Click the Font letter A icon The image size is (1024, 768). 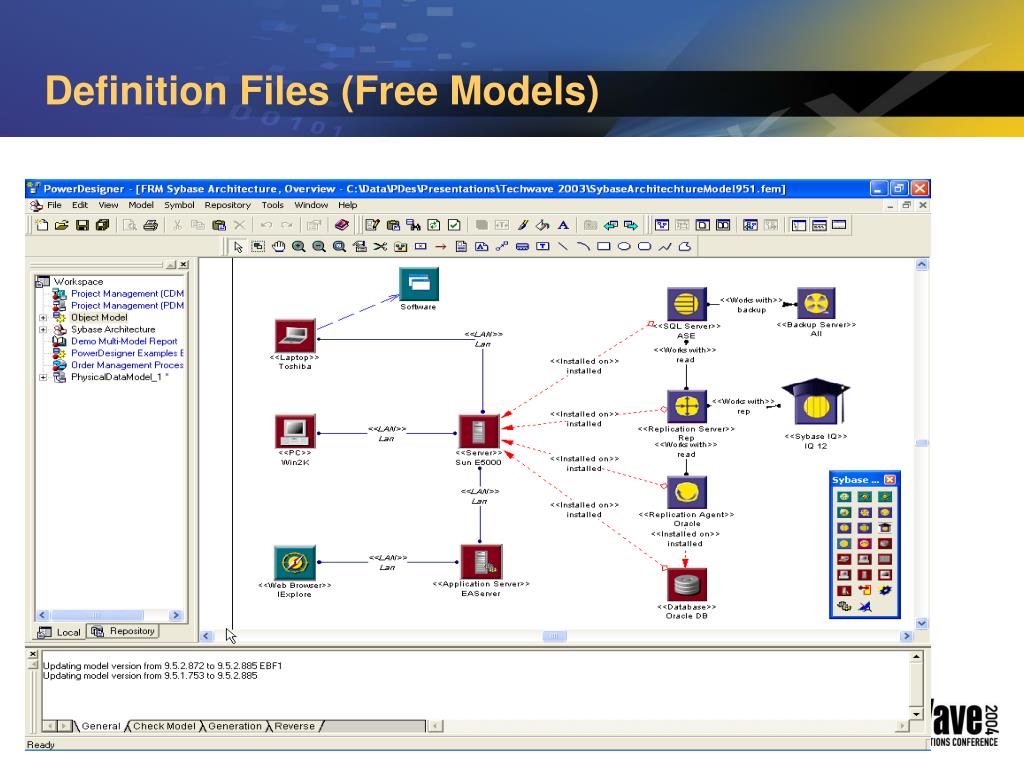[563, 225]
